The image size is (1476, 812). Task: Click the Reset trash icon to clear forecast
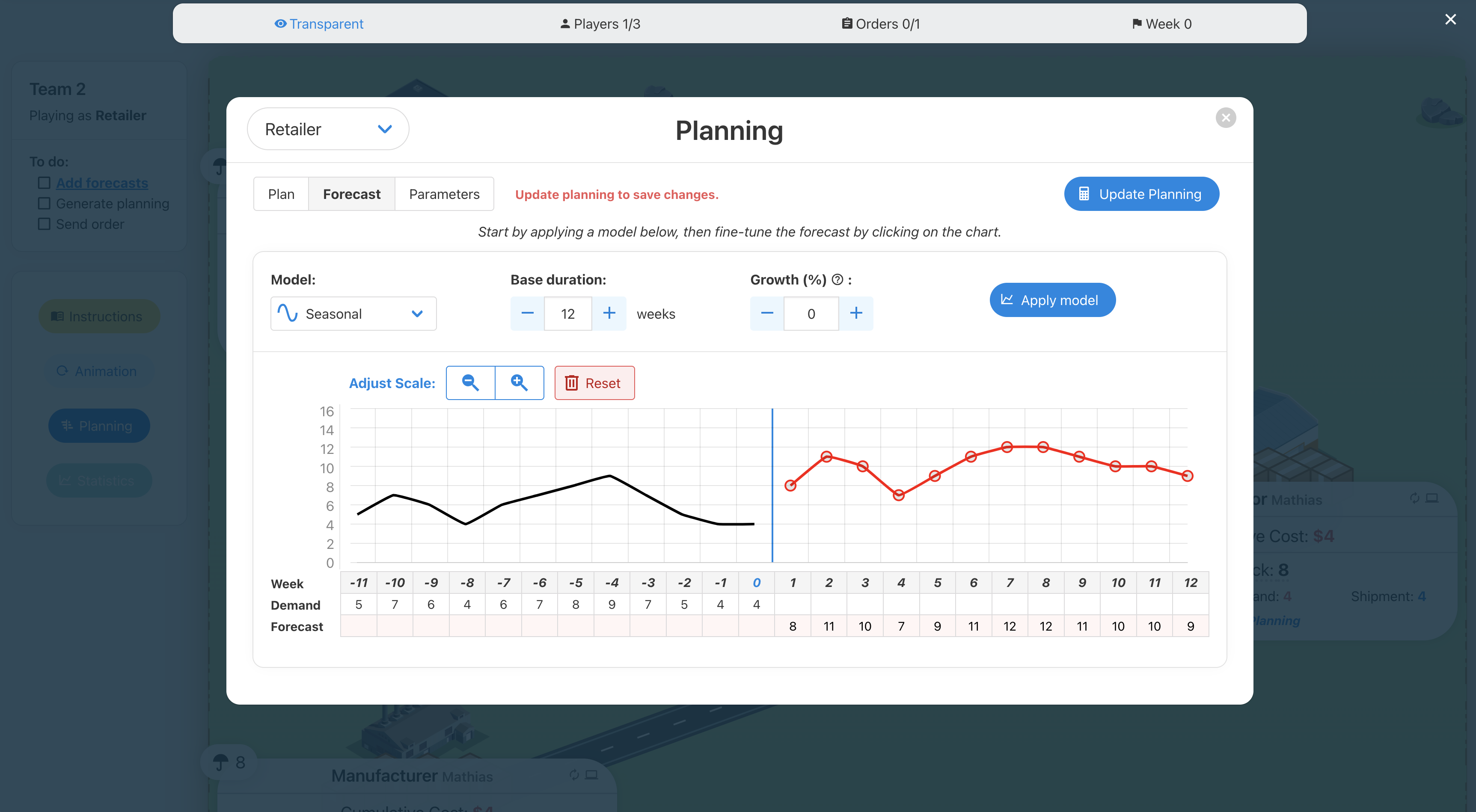tap(572, 382)
